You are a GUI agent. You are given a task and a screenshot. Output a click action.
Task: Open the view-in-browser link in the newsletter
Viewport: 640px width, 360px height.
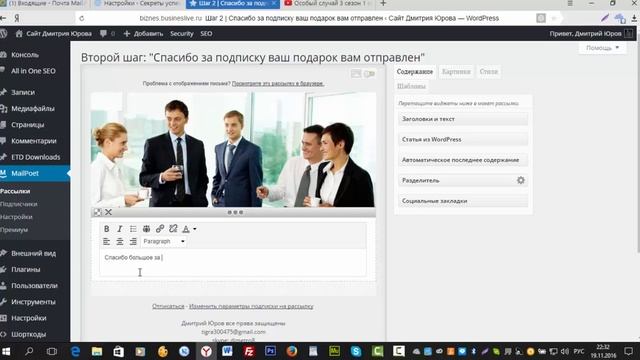(278, 84)
